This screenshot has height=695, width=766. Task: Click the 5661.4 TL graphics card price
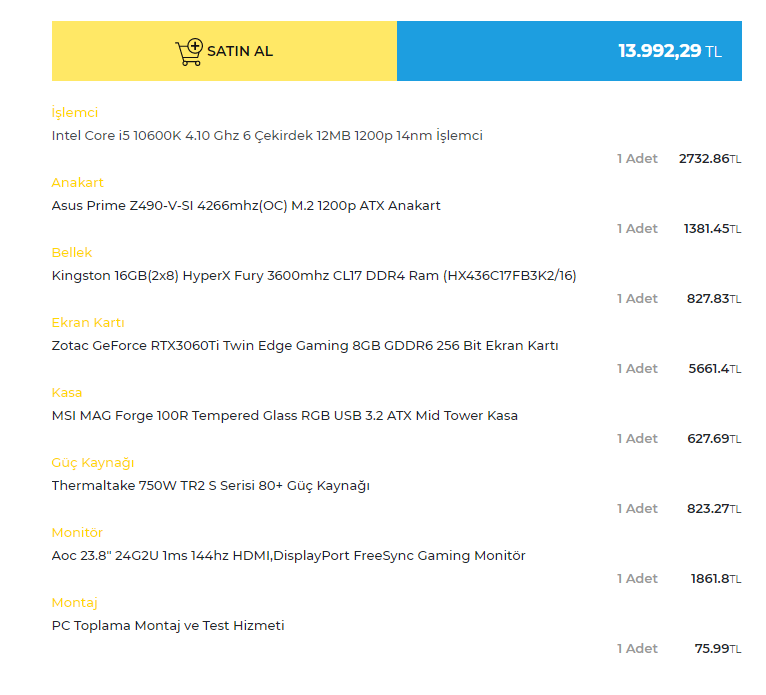(714, 369)
